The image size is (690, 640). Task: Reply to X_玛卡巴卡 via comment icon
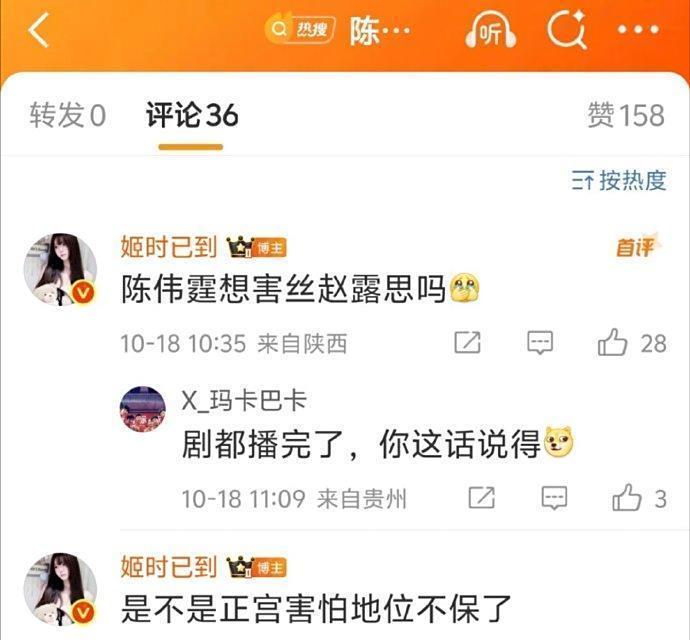pyautogui.click(x=554, y=498)
